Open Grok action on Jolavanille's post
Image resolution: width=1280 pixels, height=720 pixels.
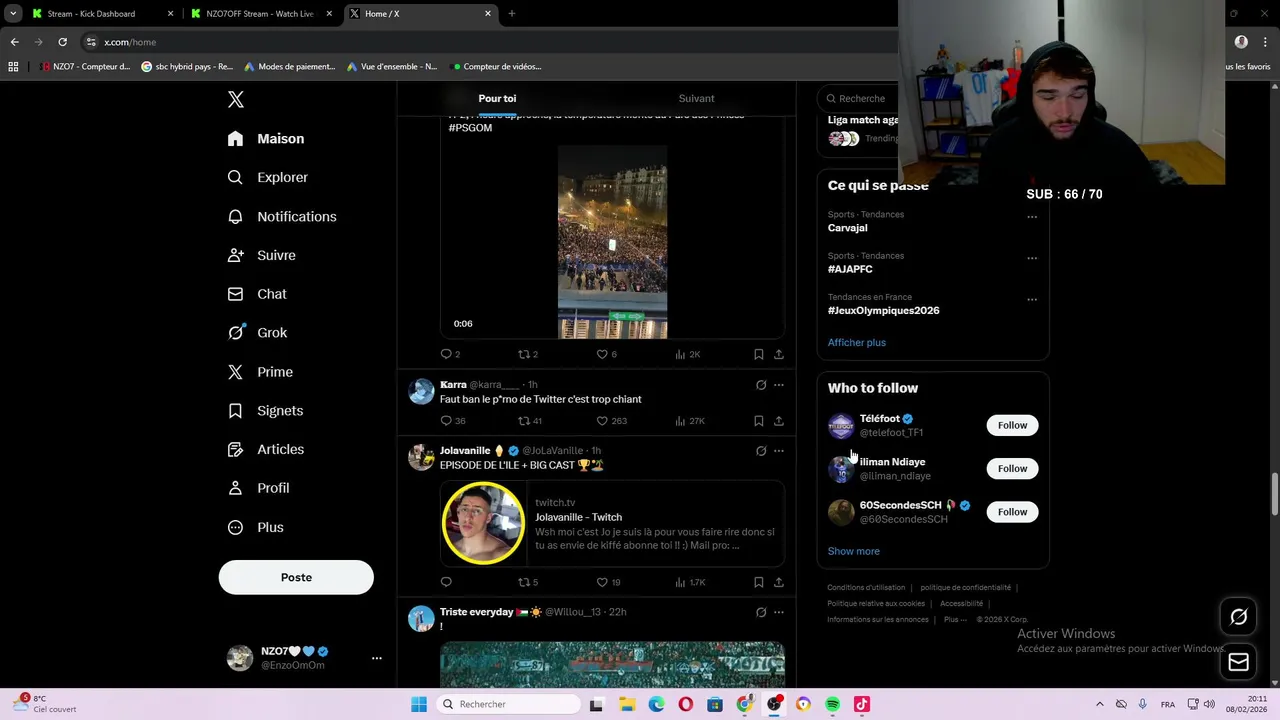761,451
